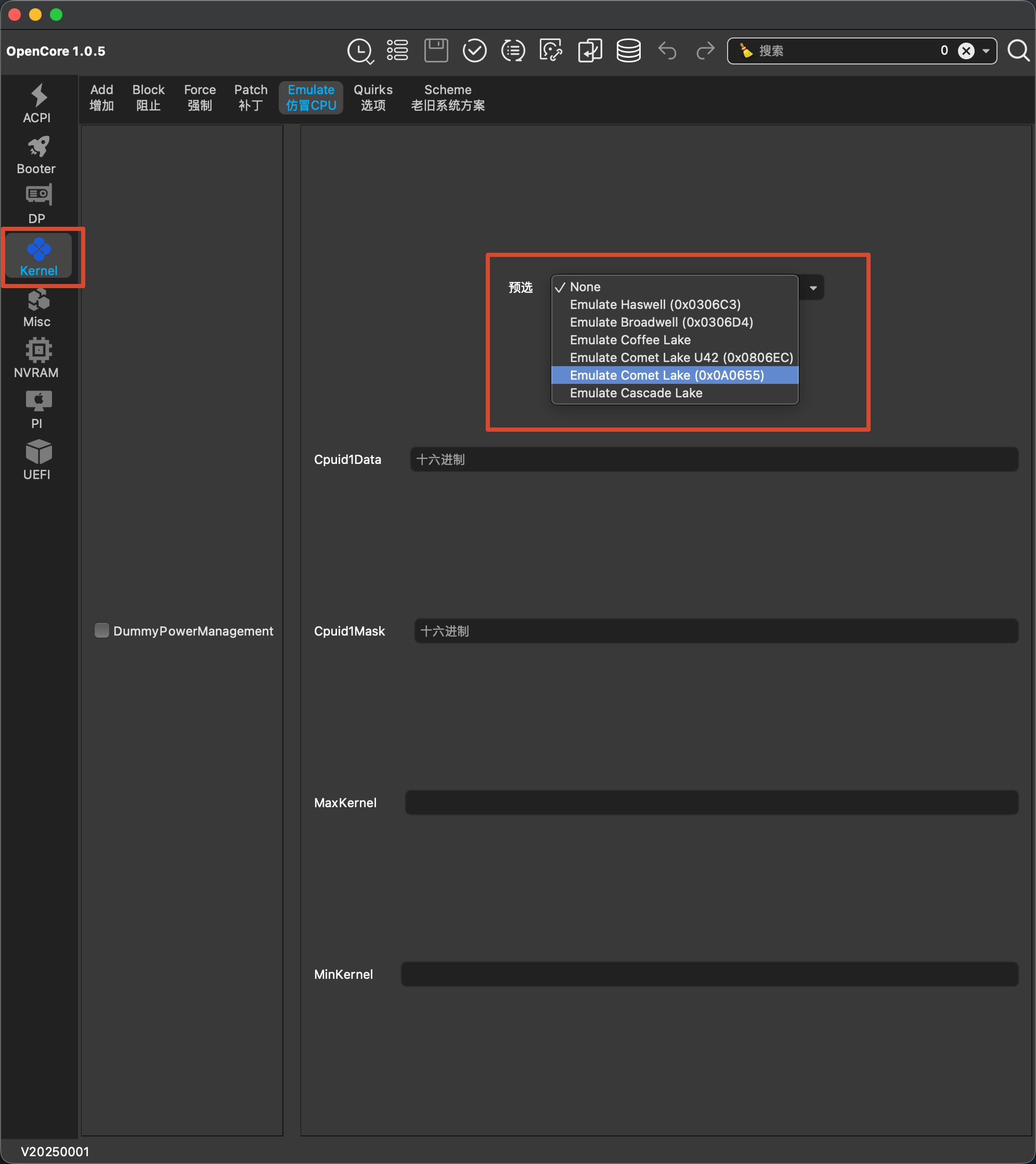Open the PI (PlatformInfo) section
Screen dimensions: 1036x1164
tap(37, 409)
